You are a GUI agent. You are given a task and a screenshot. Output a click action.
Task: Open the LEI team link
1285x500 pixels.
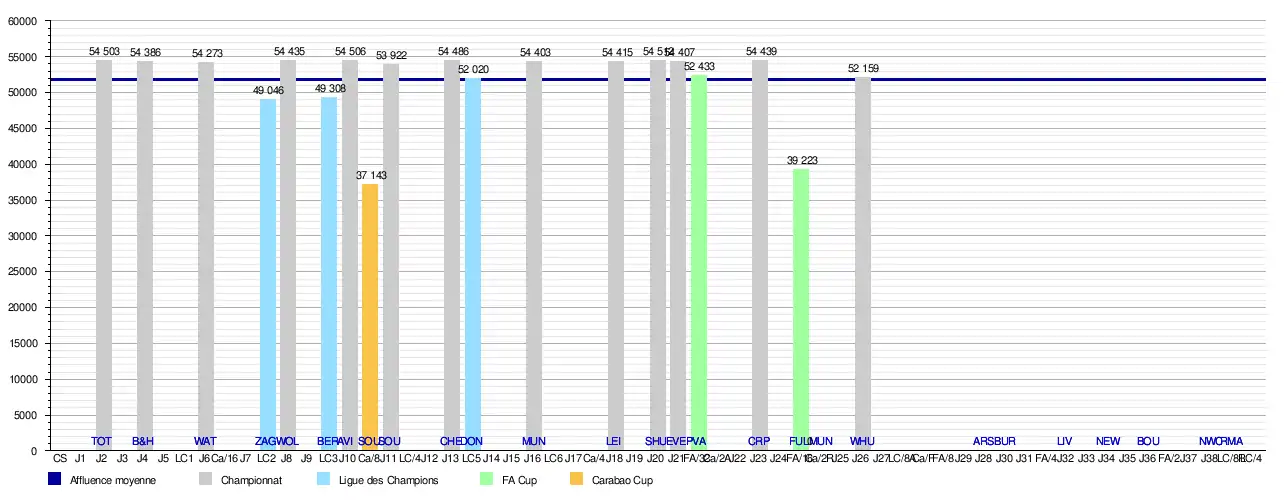point(614,441)
